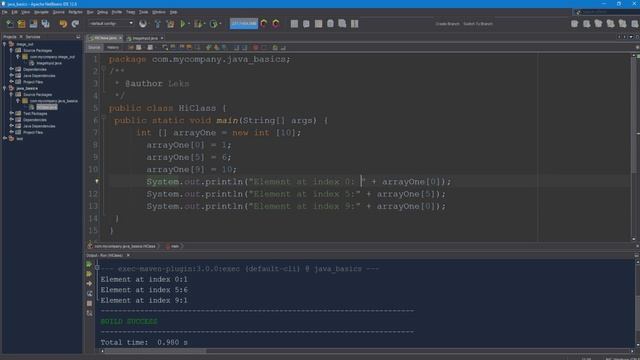The height and width of the screenshot is (360, 640).
Task: Open the Profile Project dropdown arrow
Action: pos(220,24)
